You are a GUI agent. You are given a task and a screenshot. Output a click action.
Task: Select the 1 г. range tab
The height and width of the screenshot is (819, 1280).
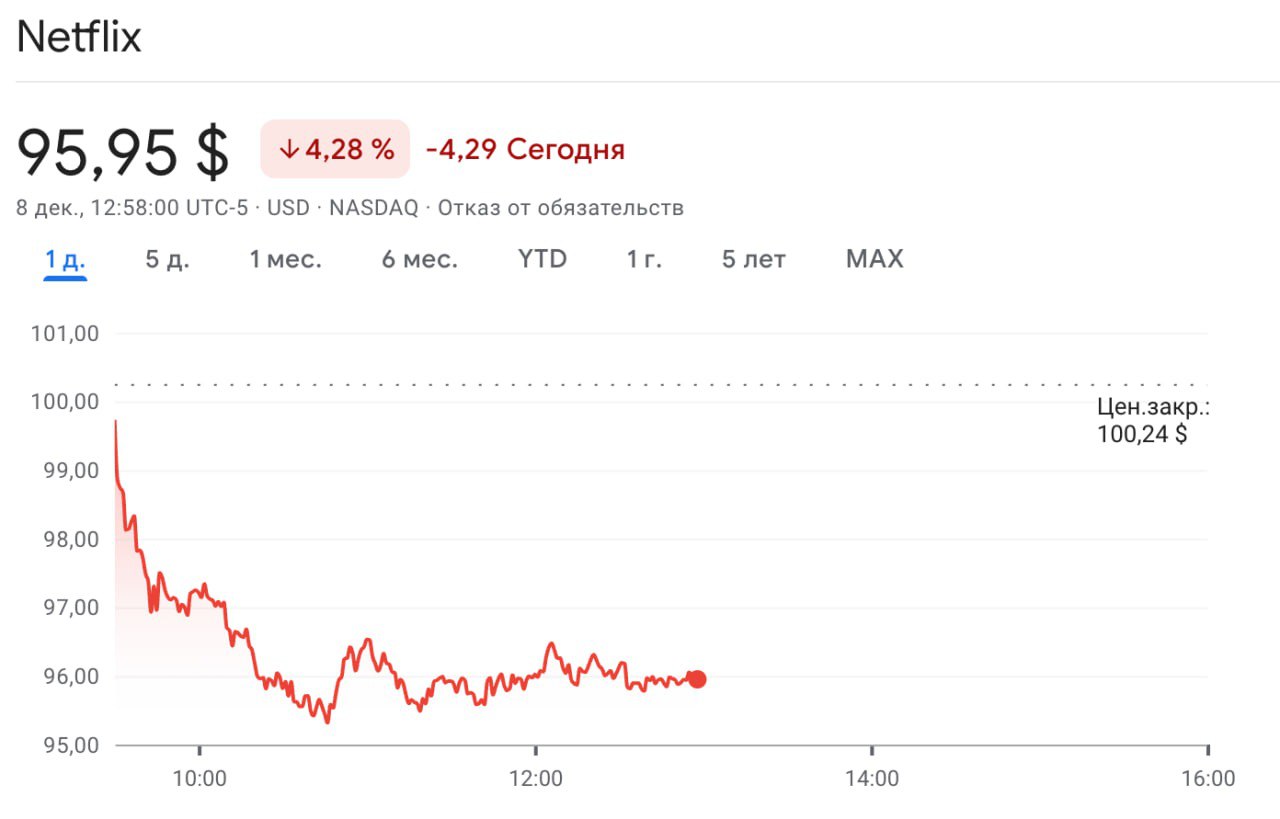(644, 260)
